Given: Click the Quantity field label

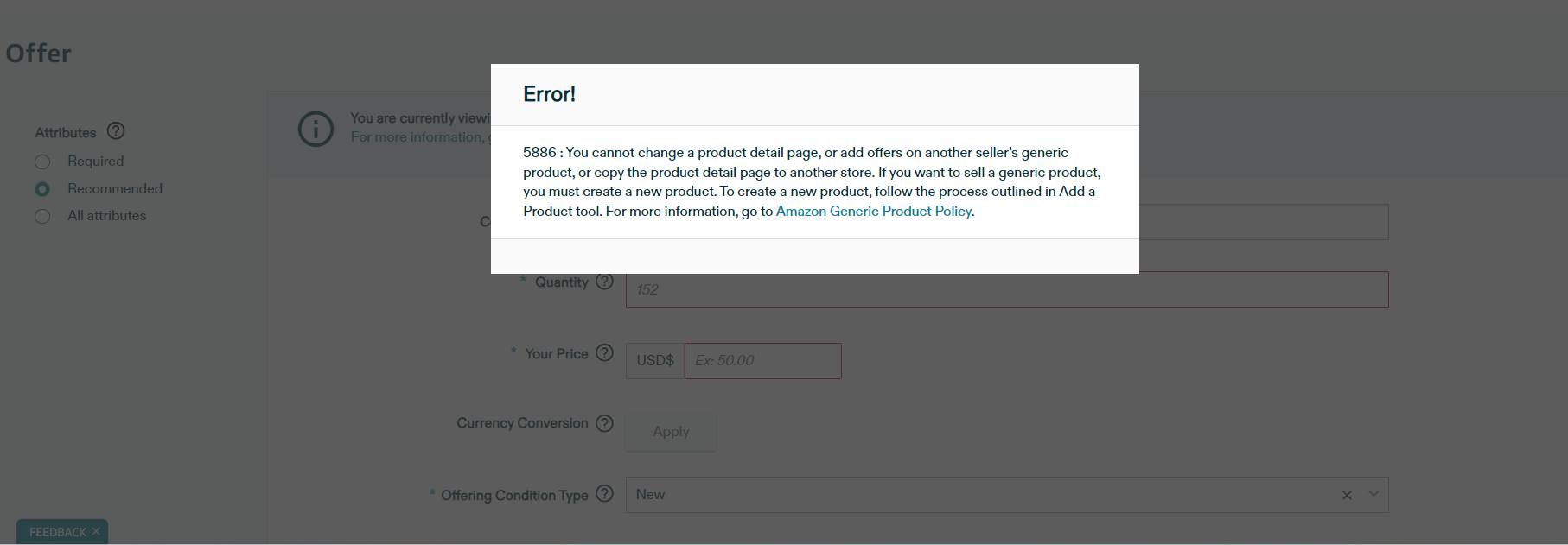Looking at the screenshot, I should point(561,282).
